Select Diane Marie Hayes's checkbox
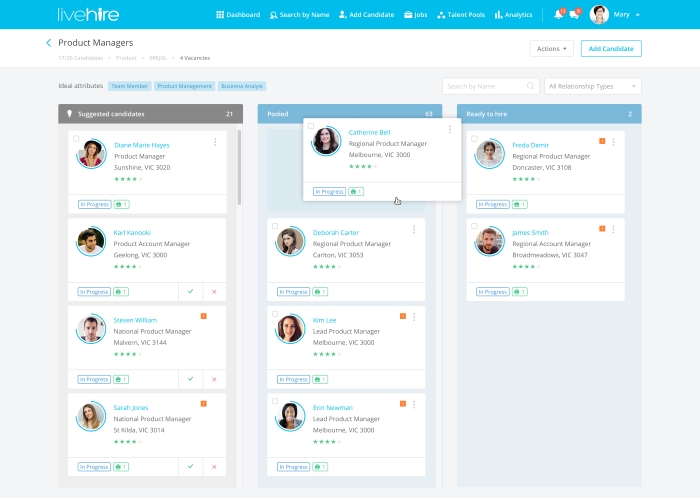Image resolution: width=700 pixels, height=498 pixels. pyautogui.click(x=76, y=138)
